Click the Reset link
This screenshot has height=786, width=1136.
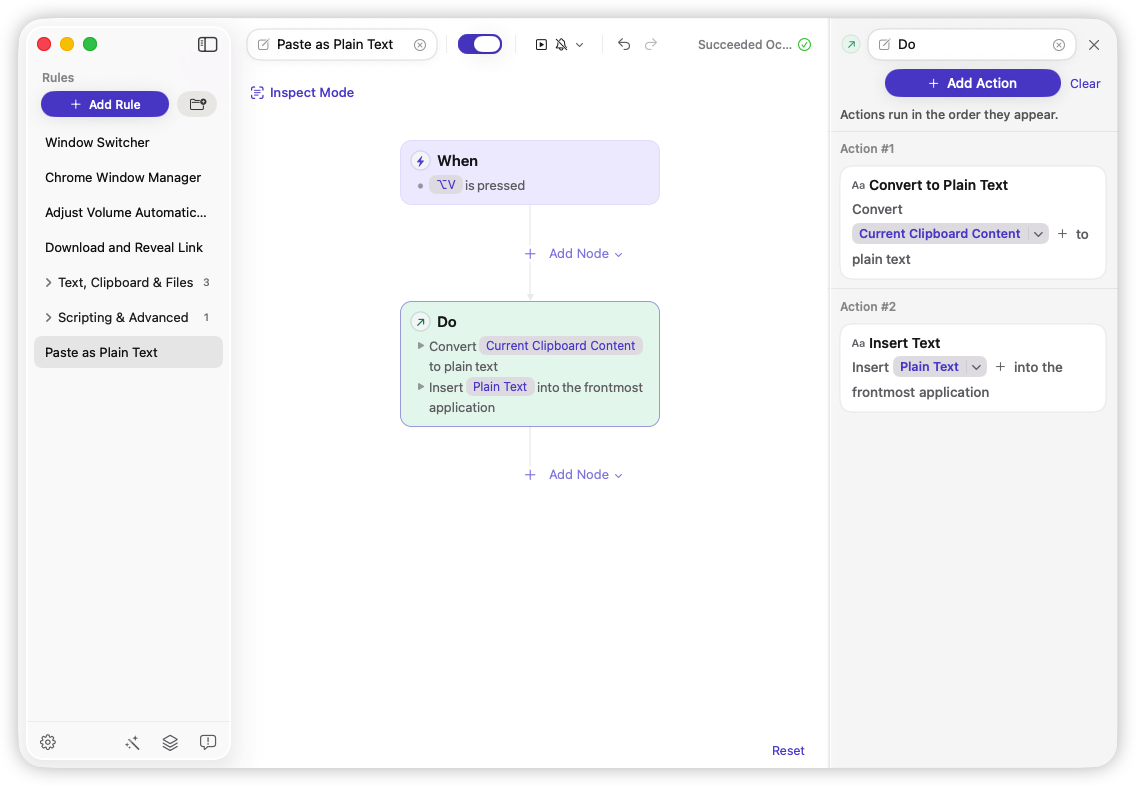point(788,751)
